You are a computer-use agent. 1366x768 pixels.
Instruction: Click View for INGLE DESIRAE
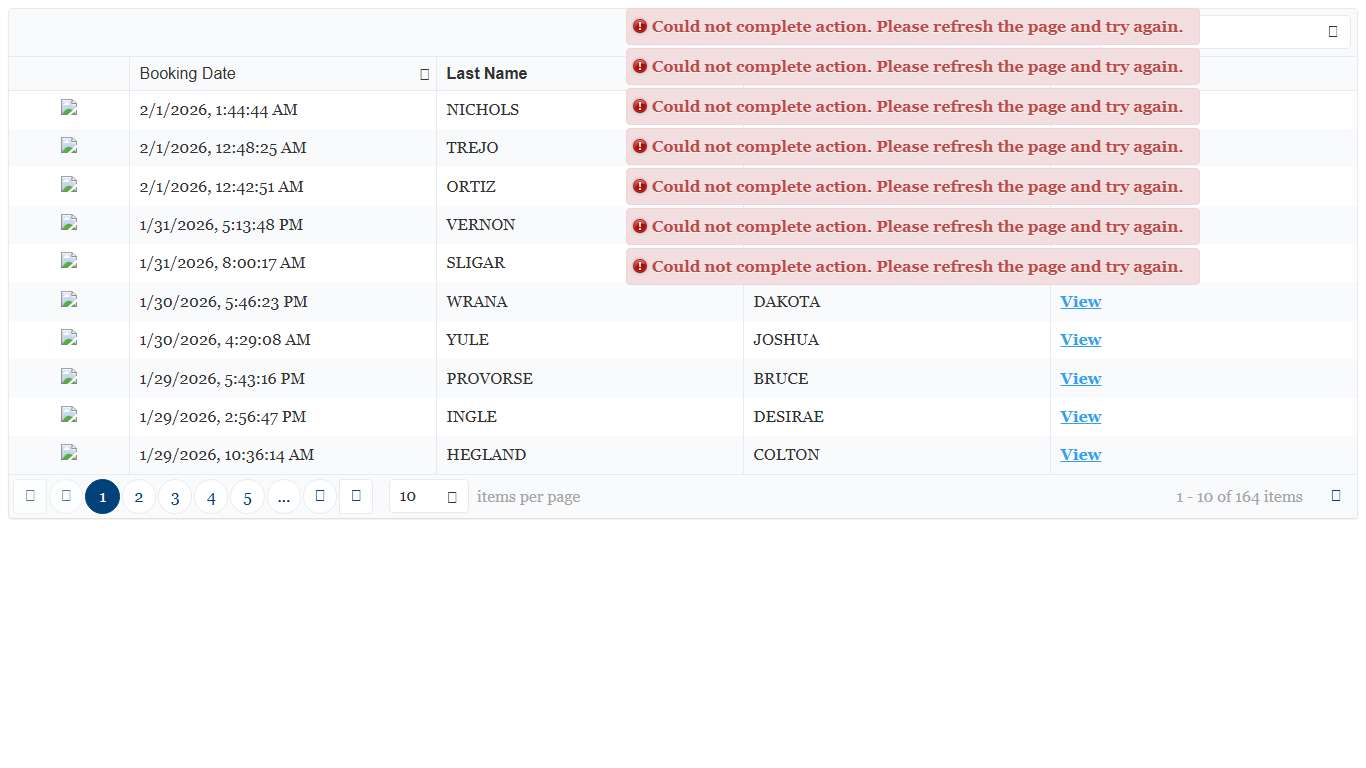[x=1080, y=417]
